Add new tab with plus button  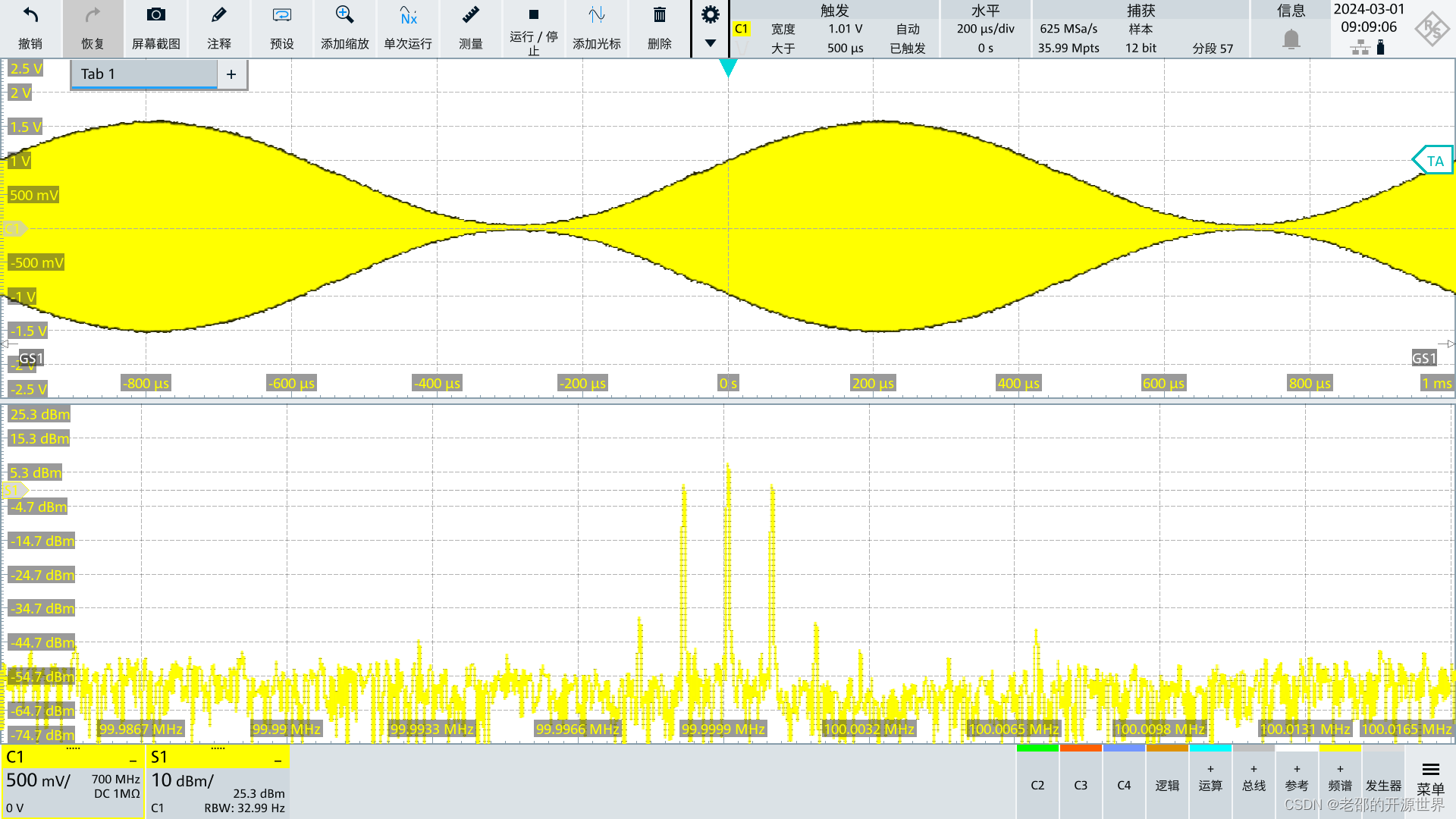pyautogui.click(x=231, y=74)
